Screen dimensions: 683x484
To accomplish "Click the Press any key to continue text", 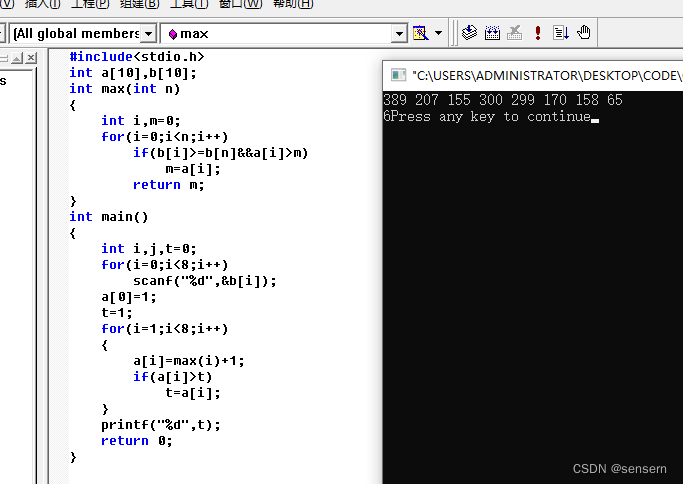I will [491, 117].
